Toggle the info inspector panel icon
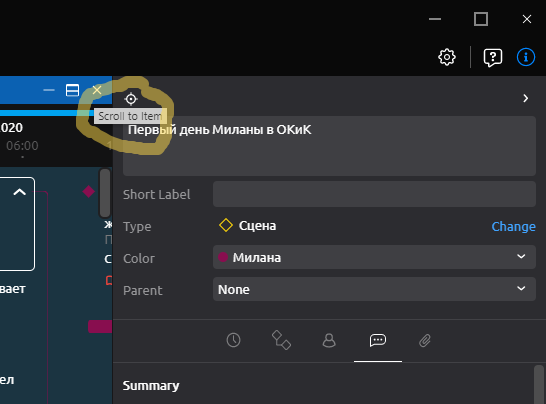 pyautogui.click(x=525, y=57)
